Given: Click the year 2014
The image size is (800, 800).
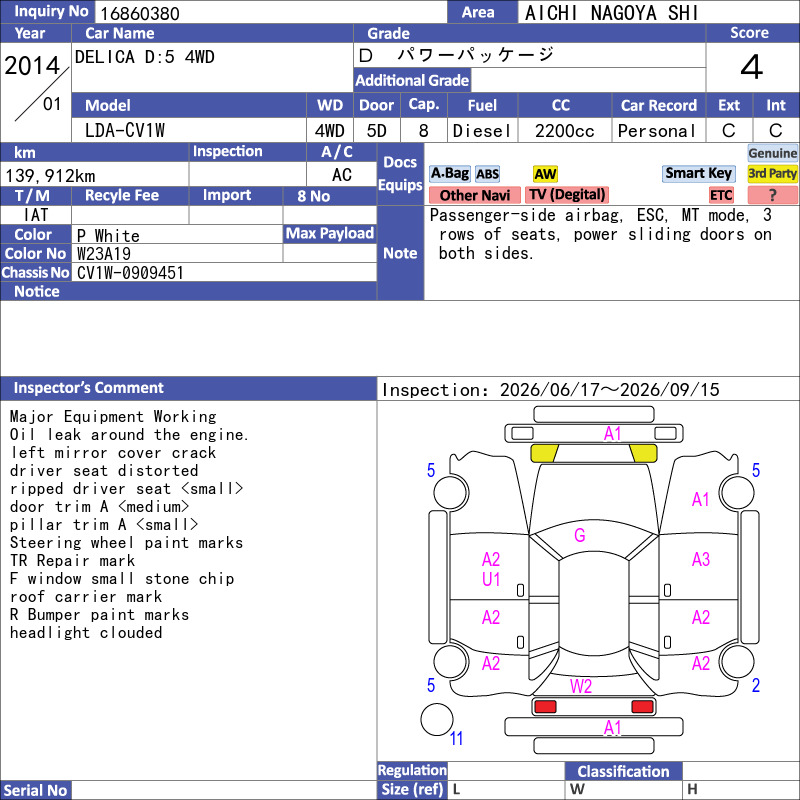Looking at the screenshot, I should point(32,66).
